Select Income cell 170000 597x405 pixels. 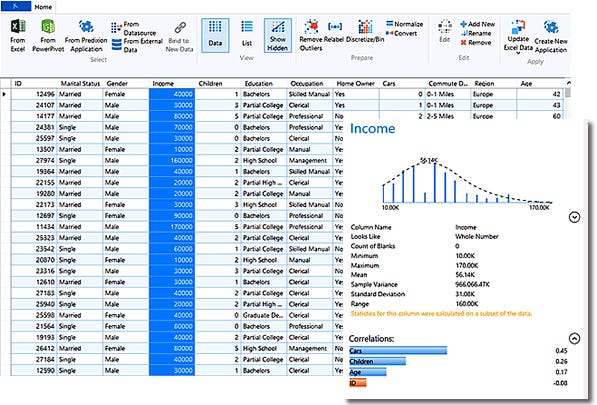pos(172,226)
